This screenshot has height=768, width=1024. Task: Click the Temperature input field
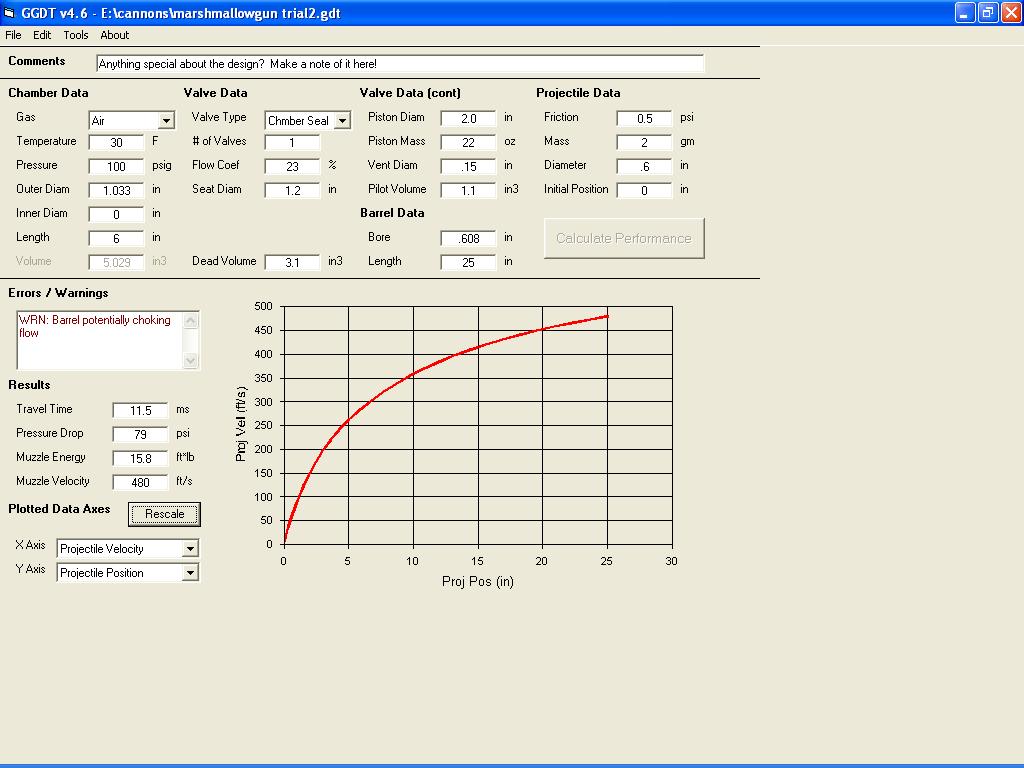point(116,142)
